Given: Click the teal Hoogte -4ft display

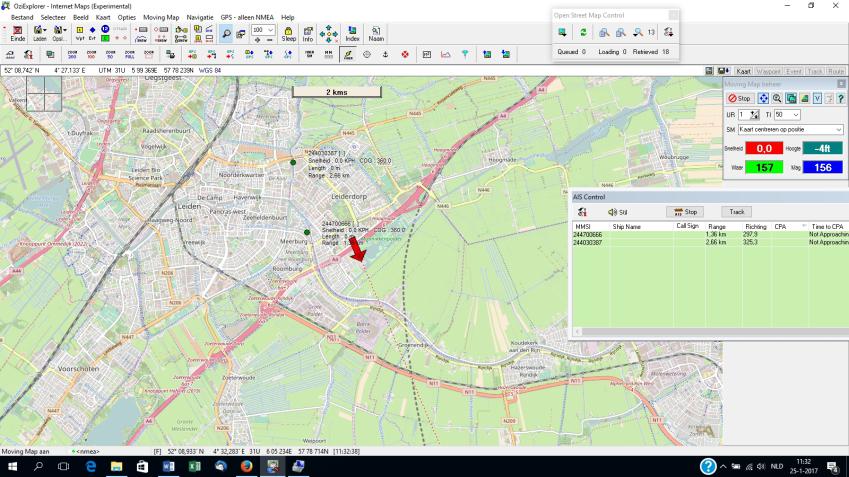Looking at the screenshot, I should [x=822, y=148].
